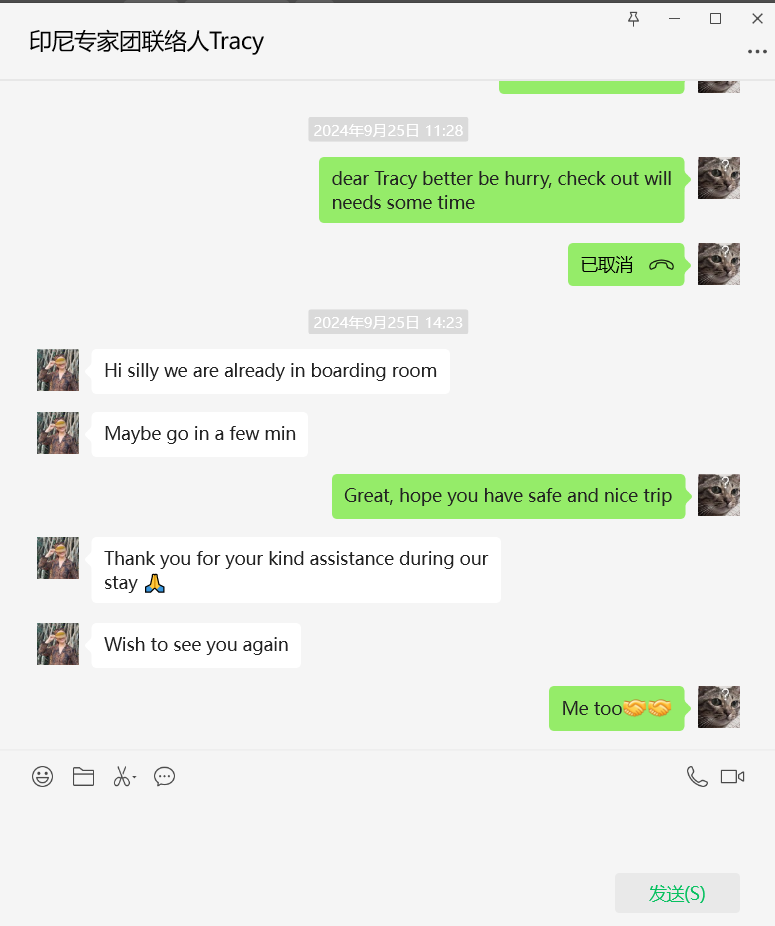Click Tracy's avatar beside 'Thank you' message
This screenshot has width=775, height=926.
[x=58, y=558]
